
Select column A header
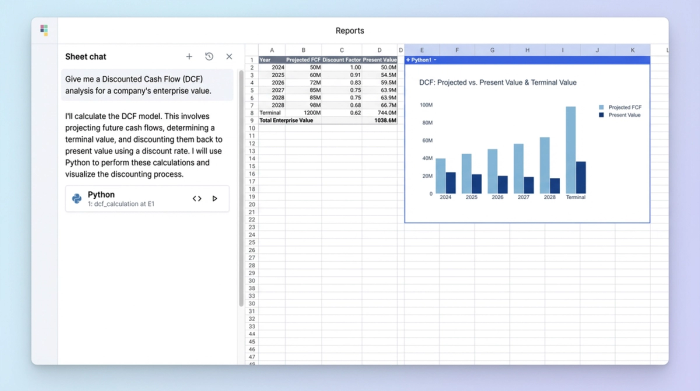click(272, 50)
